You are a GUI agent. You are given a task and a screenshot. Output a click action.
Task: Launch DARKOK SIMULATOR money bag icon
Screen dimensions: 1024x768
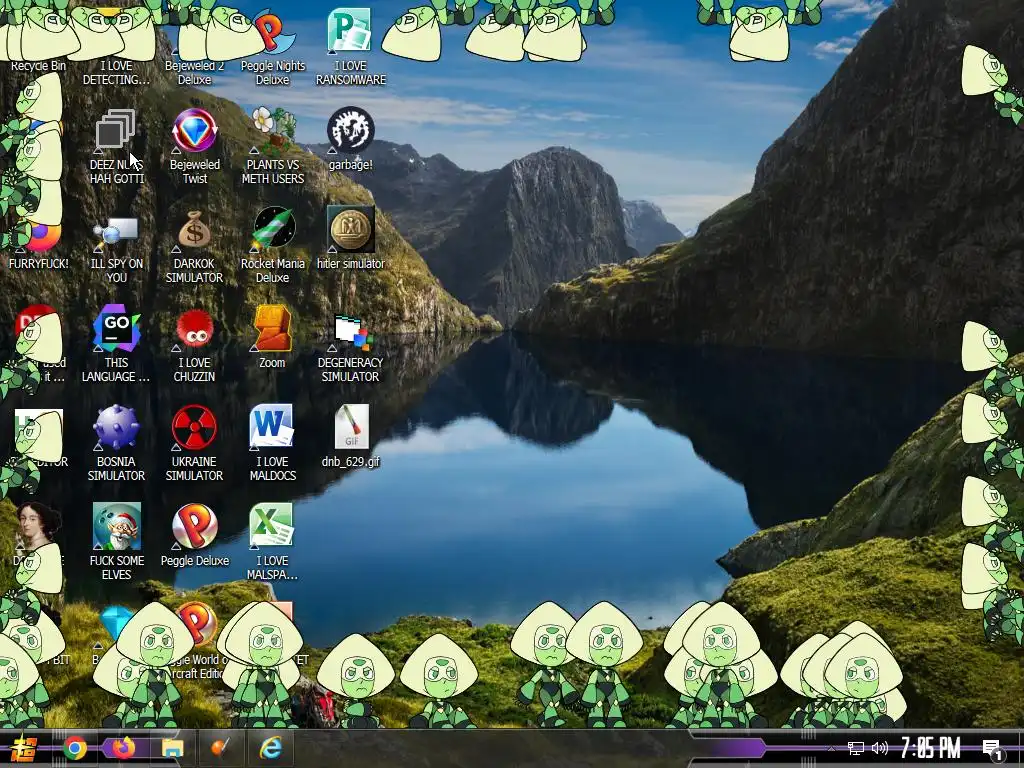point(194,248)
